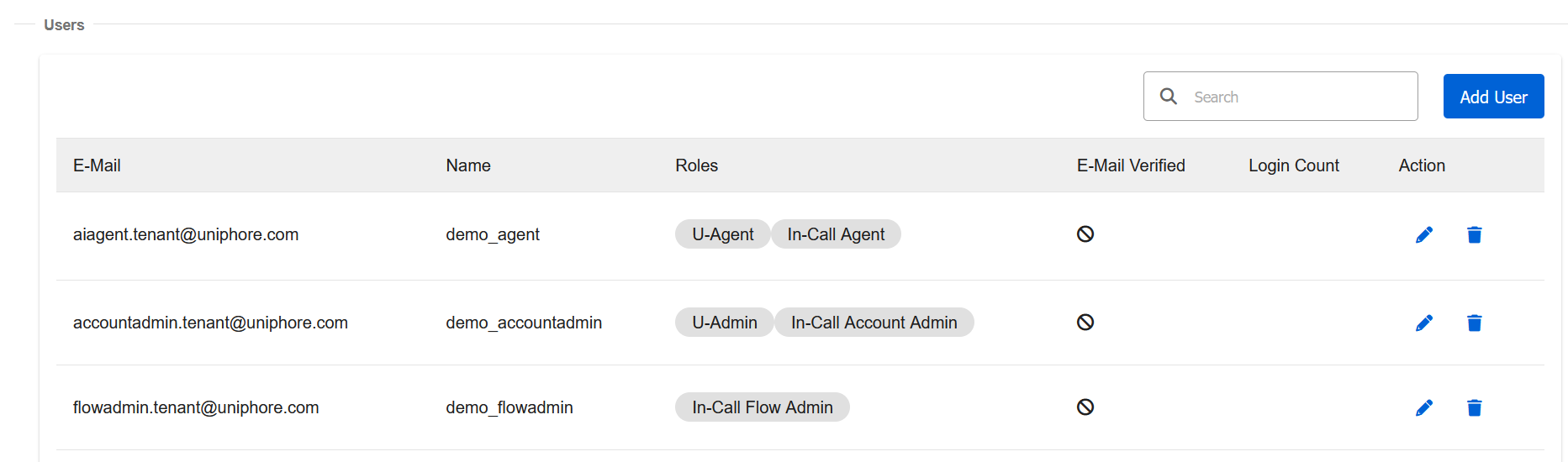Focus the Search users input field
The image size is (1568, 462).
click(x=1280, y=97)
